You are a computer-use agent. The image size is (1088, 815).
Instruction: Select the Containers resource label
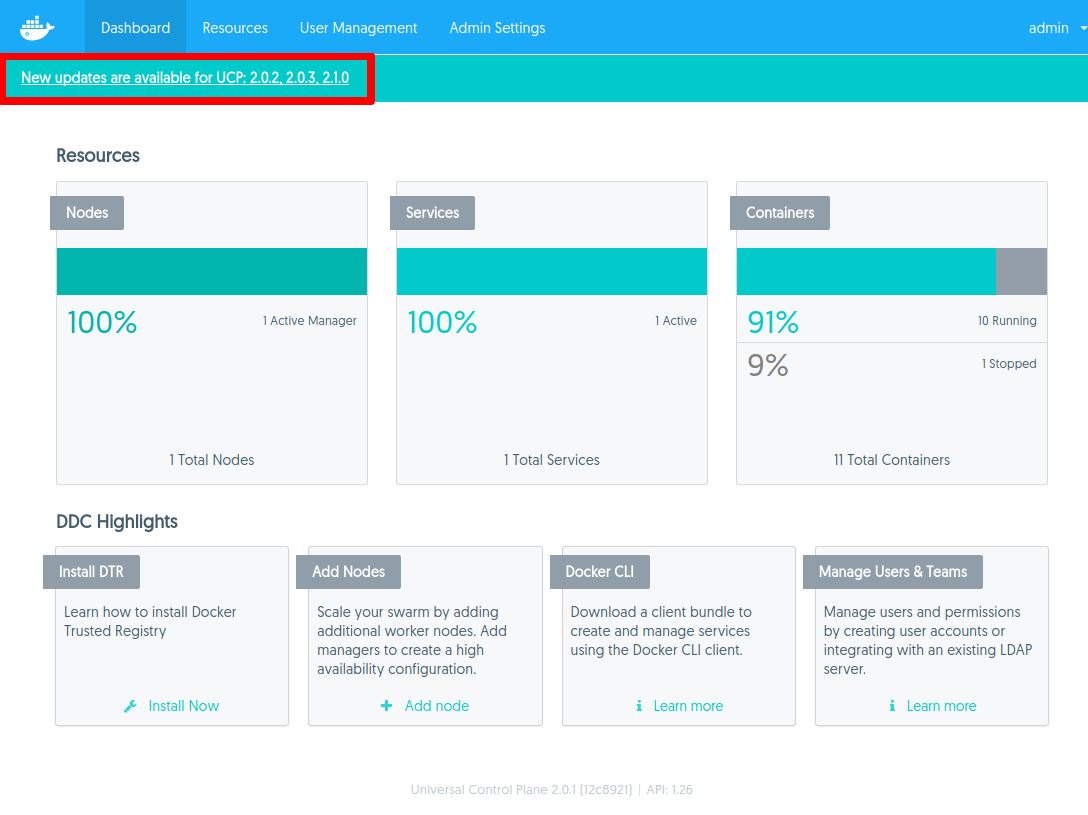[780, 213]
